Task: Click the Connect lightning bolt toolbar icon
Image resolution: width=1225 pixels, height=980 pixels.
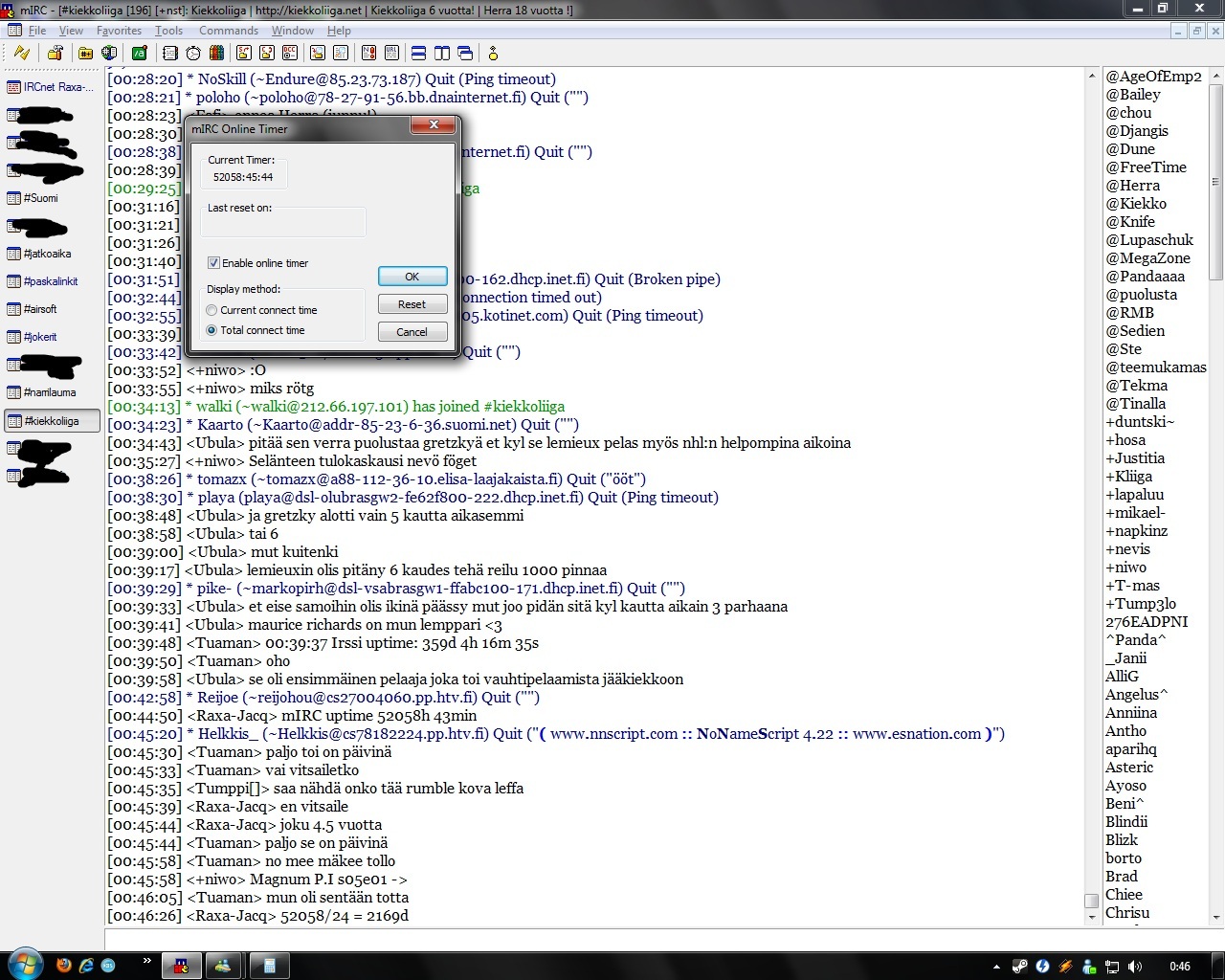Action: (21, 54)
